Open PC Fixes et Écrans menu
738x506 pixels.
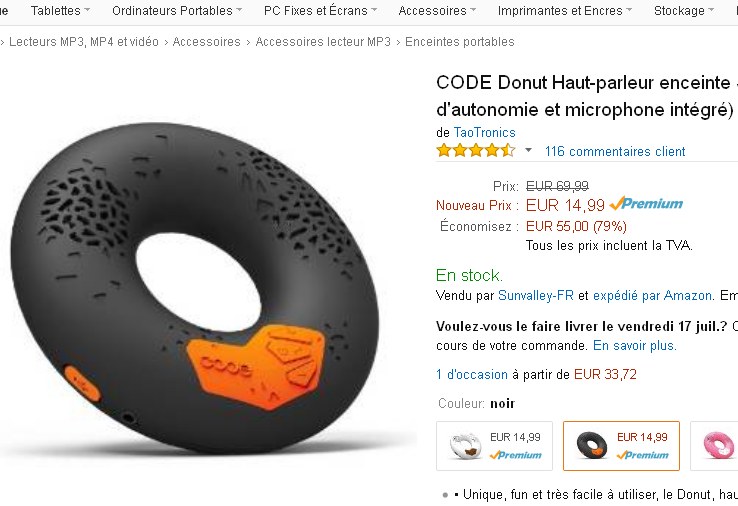[321, 10]
